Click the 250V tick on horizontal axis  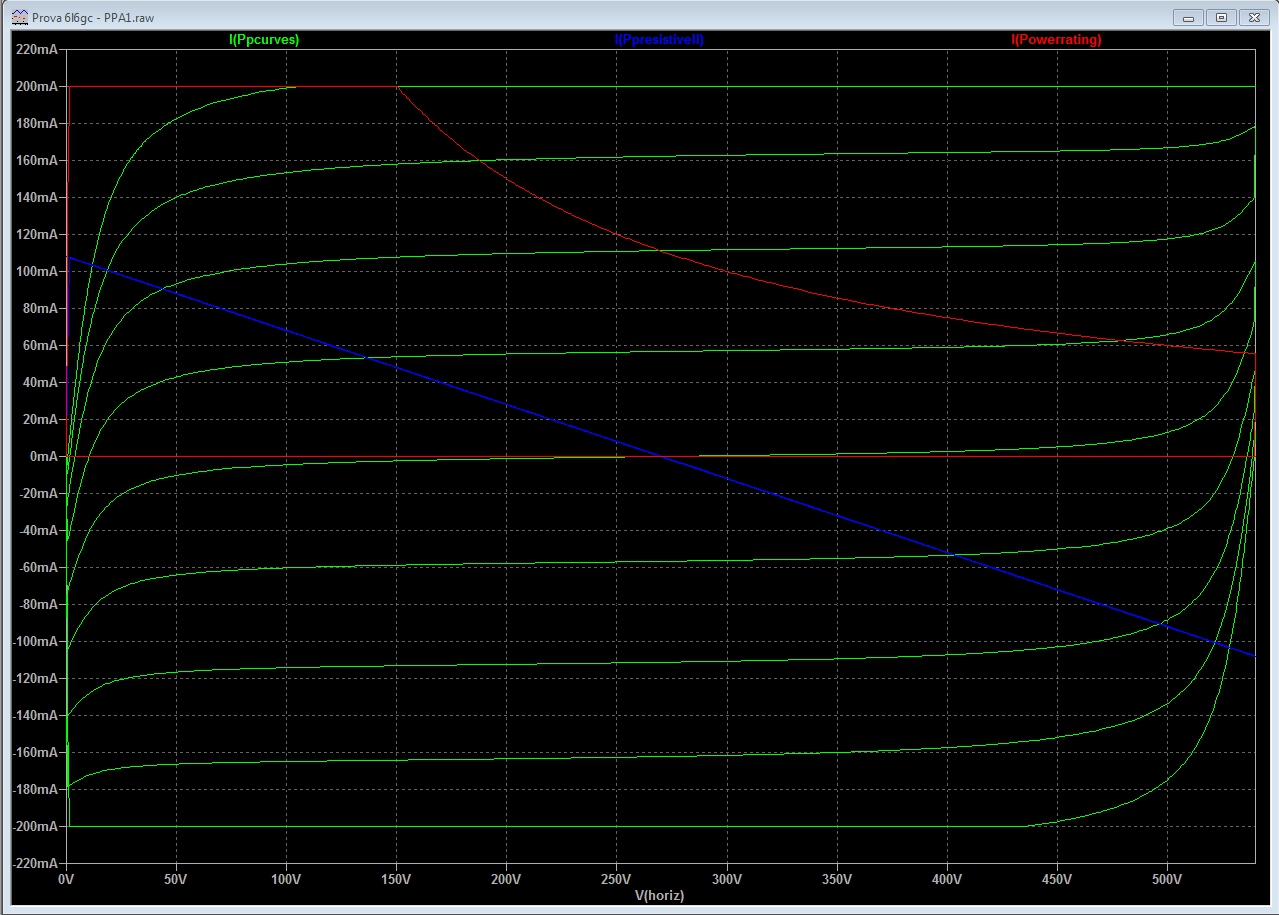[x=616, y=880]
